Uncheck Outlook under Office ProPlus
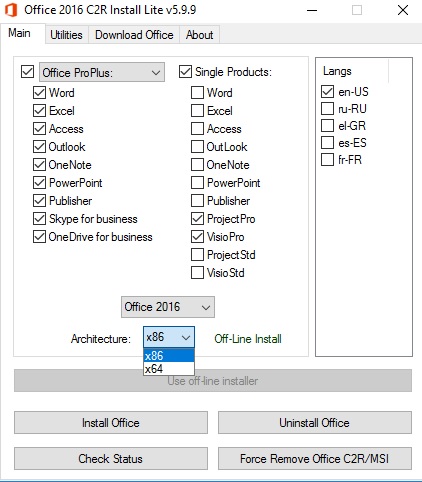This screenshot has width=422, height=482. tap(39, 147)
